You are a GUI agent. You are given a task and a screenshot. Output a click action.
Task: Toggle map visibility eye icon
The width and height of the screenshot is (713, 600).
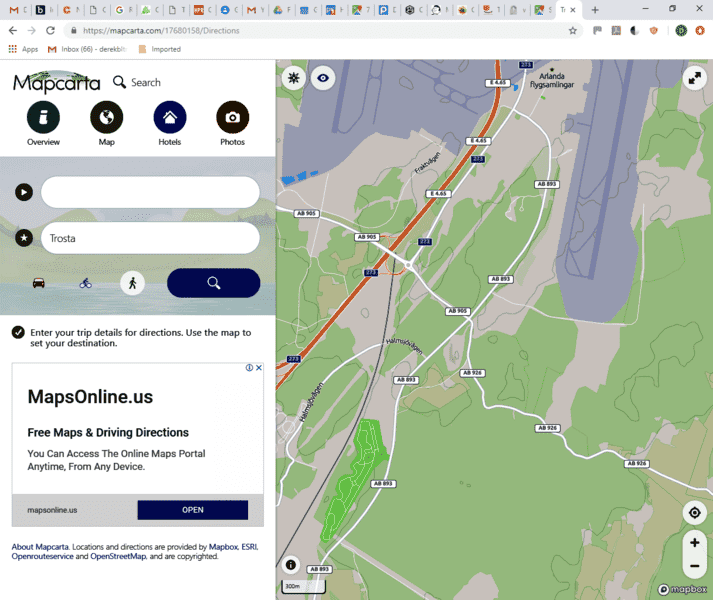click(322, 78)
